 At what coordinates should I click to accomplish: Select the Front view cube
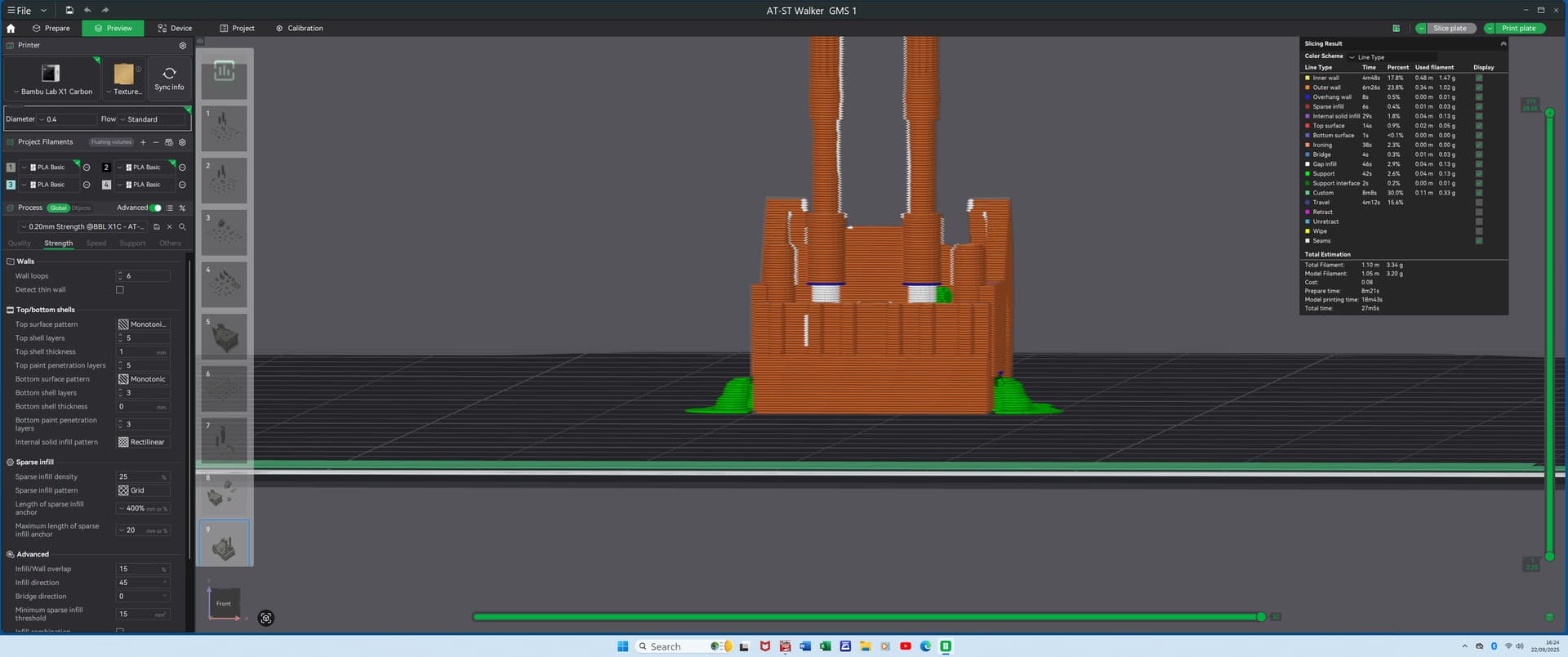224,603
